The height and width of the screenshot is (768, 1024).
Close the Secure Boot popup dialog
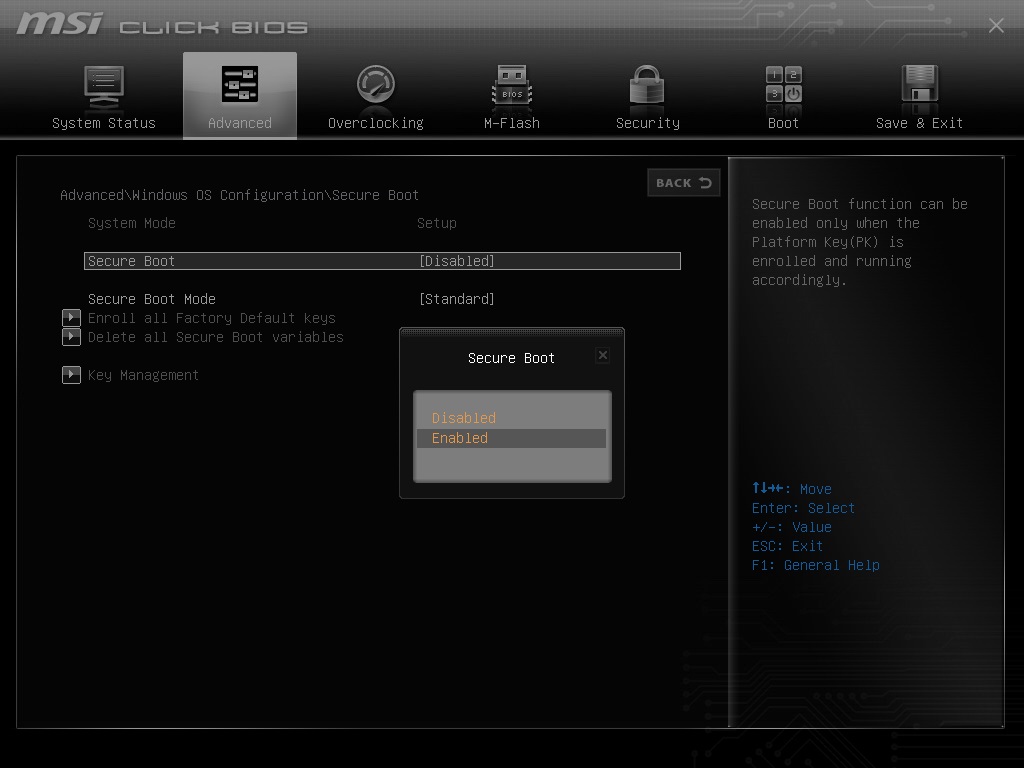603,355
